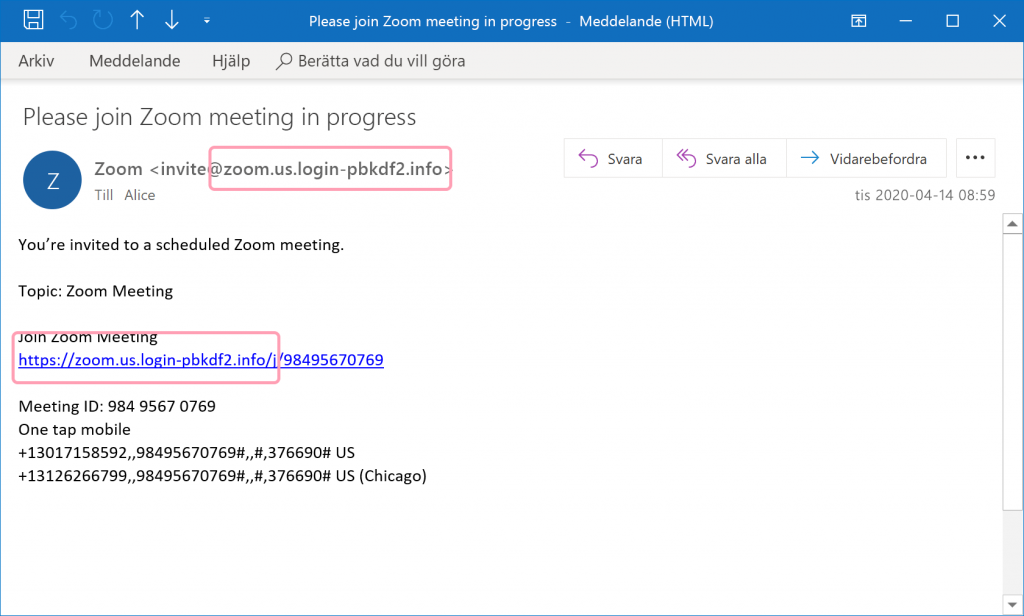Open more actions ellipsis menu
Viewport: 1024px width, 616px height.
coord(975,158)
